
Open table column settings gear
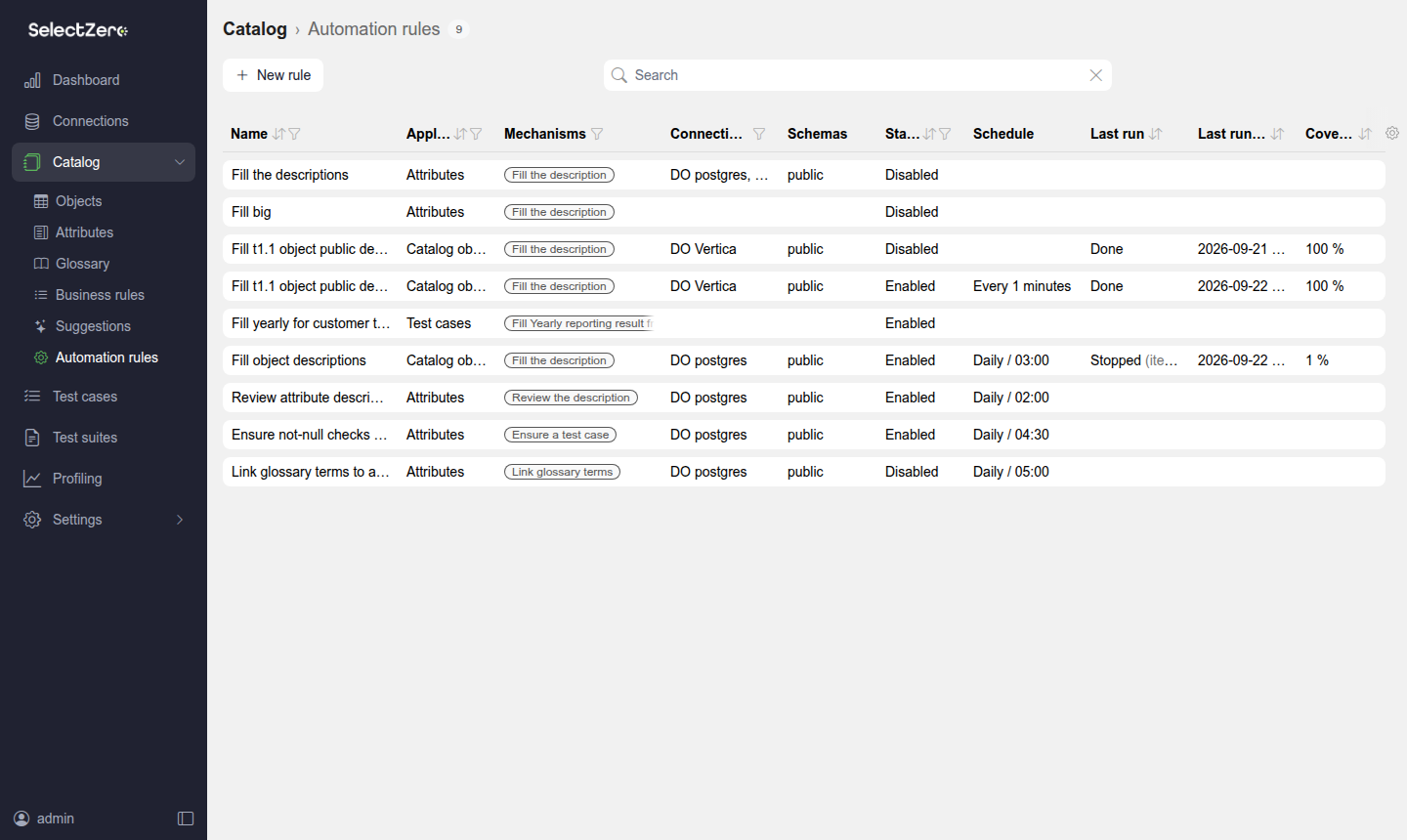1392,133
